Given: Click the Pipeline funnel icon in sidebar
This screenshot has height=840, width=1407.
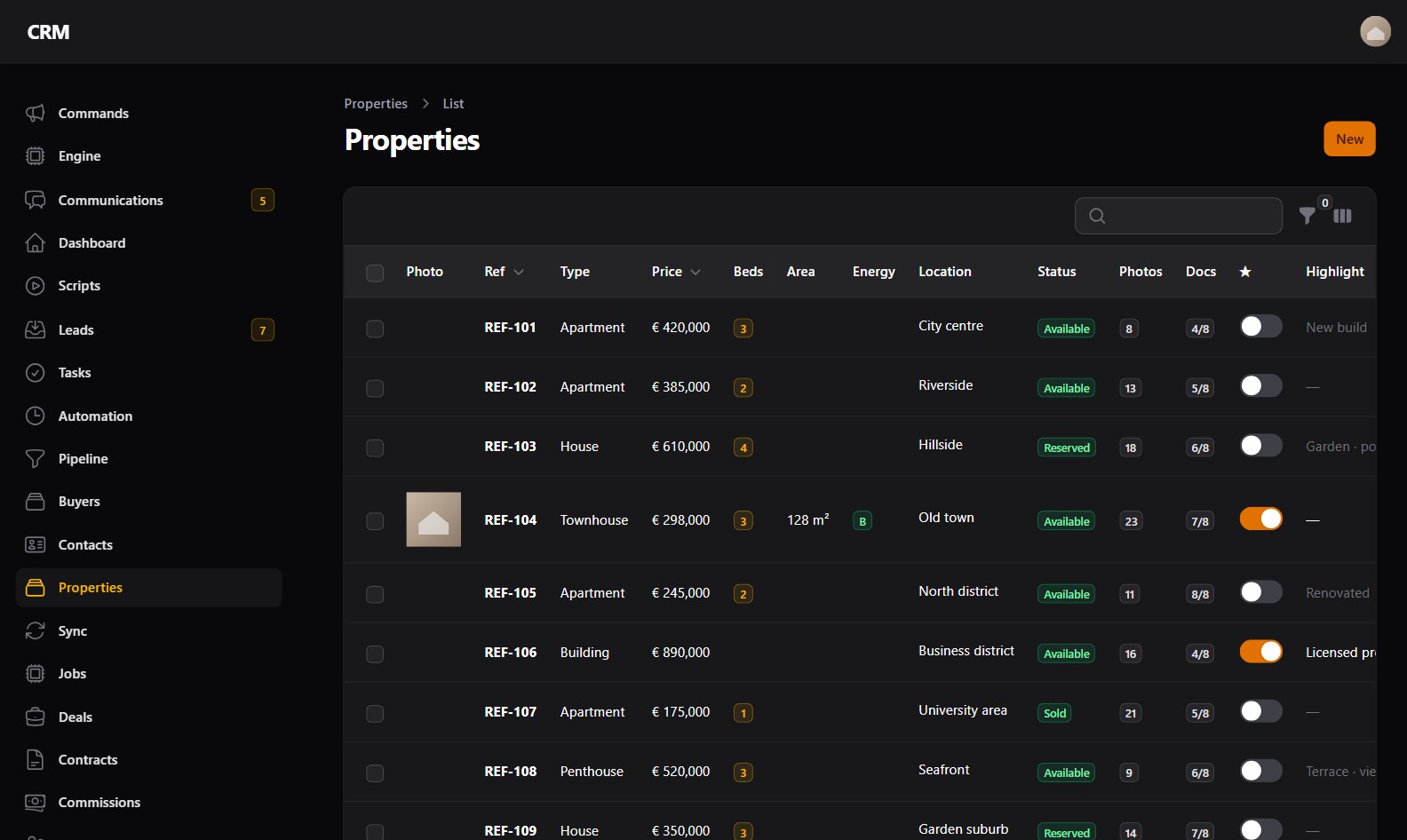Looking at the screenshot, I should [35, 458].
